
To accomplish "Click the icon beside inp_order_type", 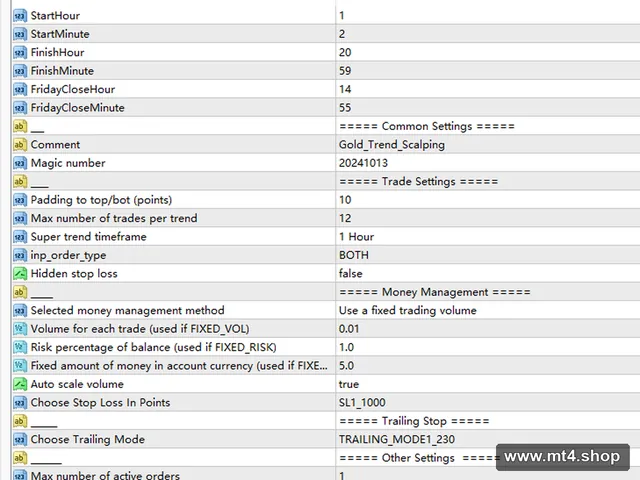I will pyautogui.click(x=20, y=255).
